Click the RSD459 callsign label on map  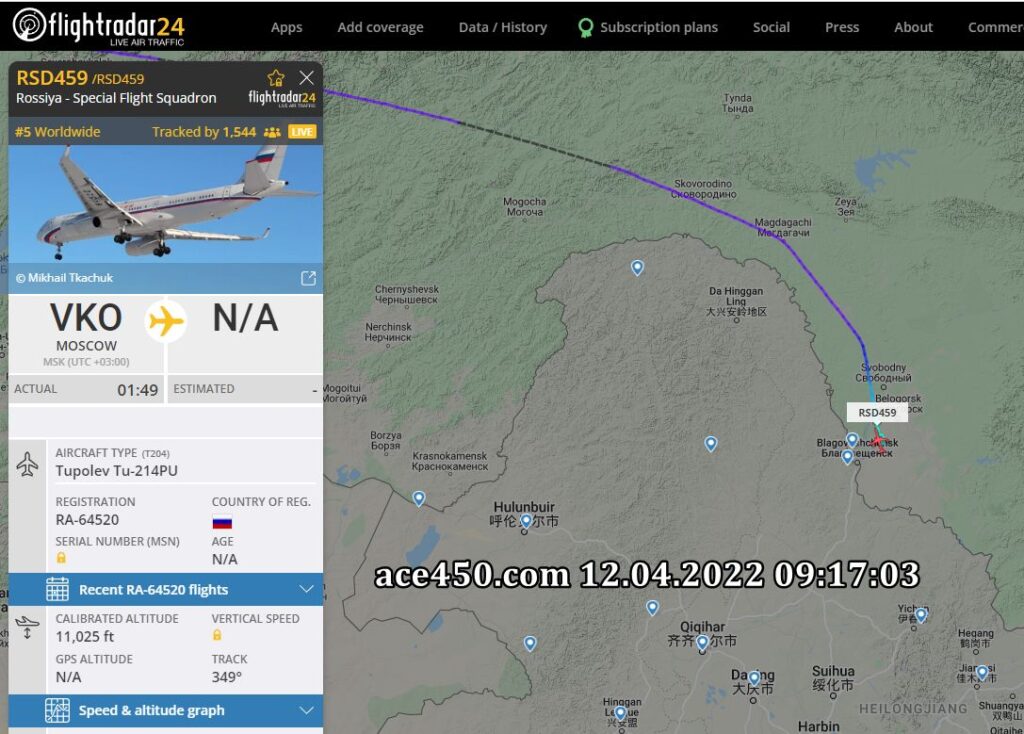(x=877, y=413)
